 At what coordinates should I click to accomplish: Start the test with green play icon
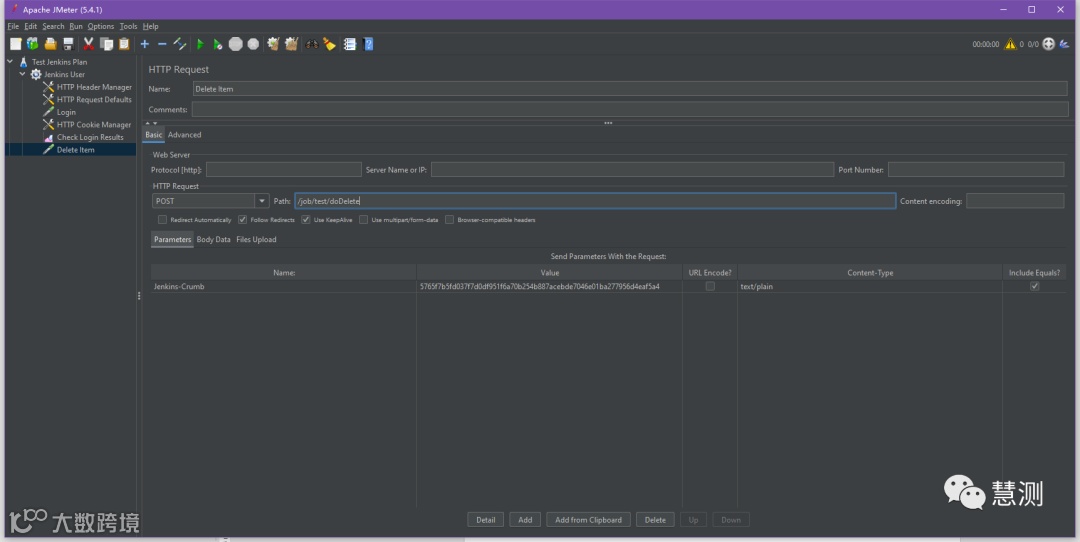pos(200,44)
